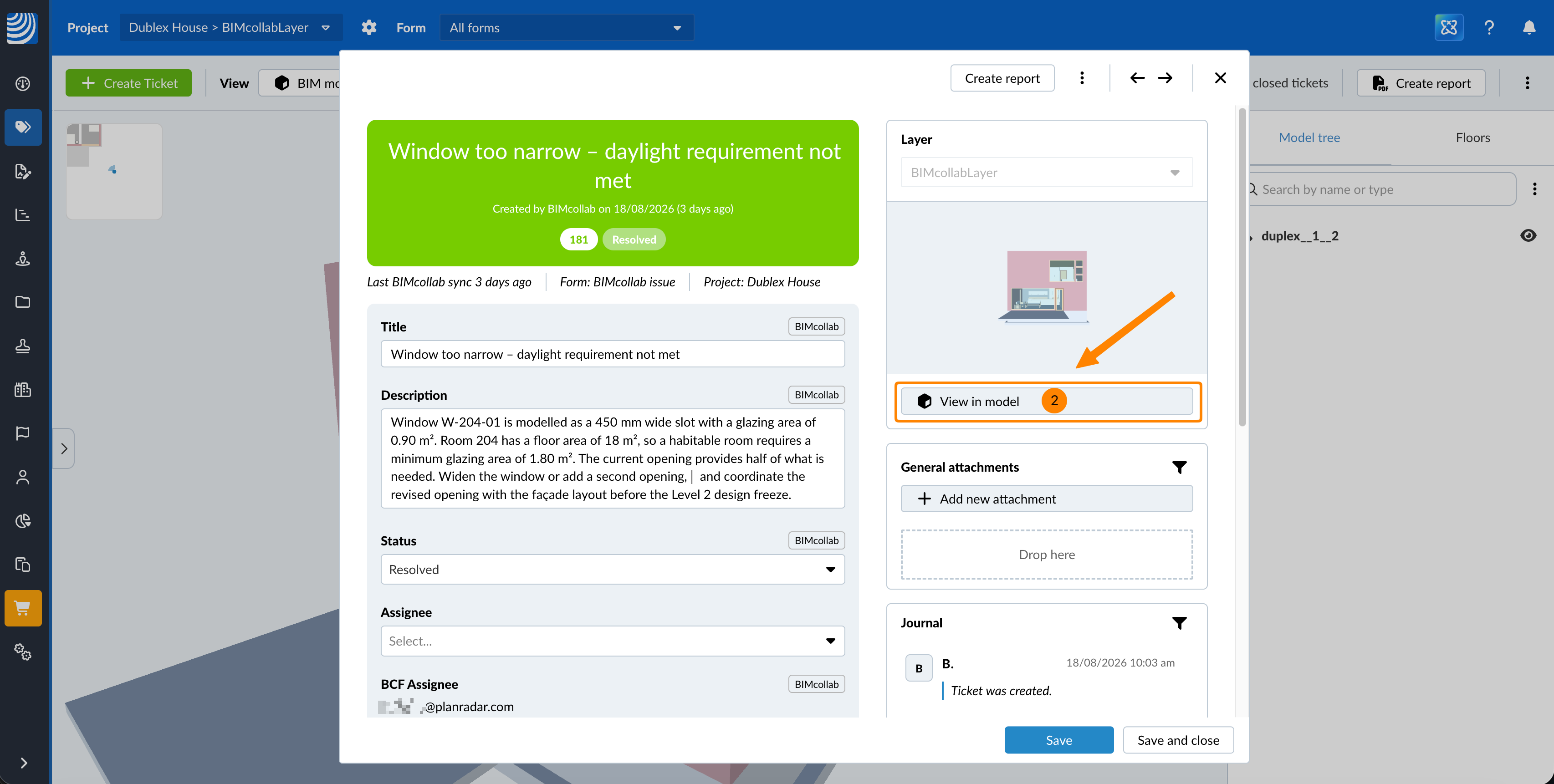The width and height of the screenshot is (1554, 784).
Task: Open the pie chart statistics icon
Action: point(23,520)
